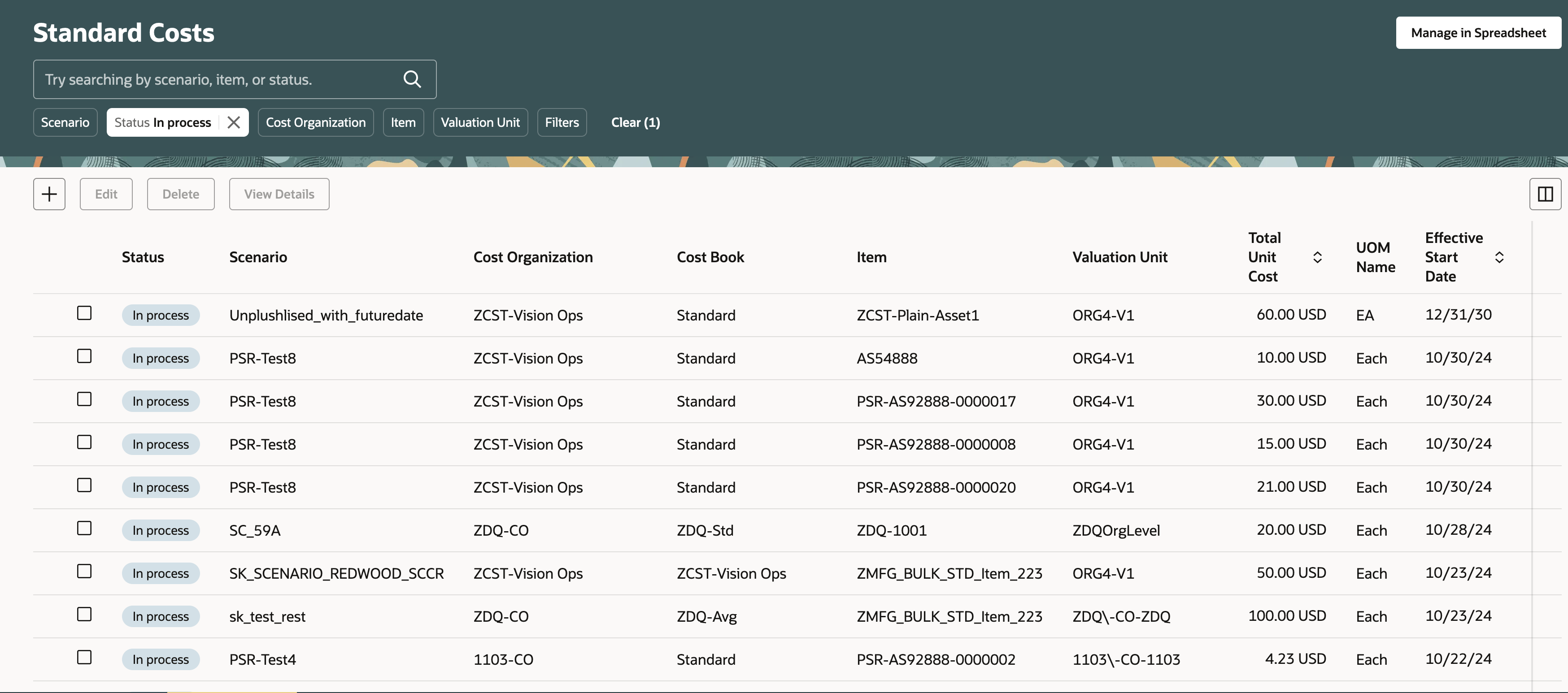Select checkbox for SC_59A row
Viewport: 1568px width, 693px height.
tap(85, 529)
